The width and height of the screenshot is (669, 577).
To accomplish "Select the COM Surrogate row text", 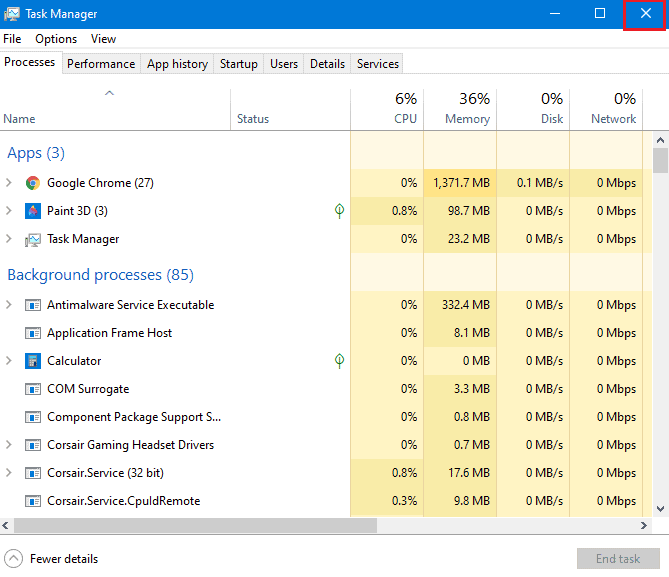I will (88, 389).
